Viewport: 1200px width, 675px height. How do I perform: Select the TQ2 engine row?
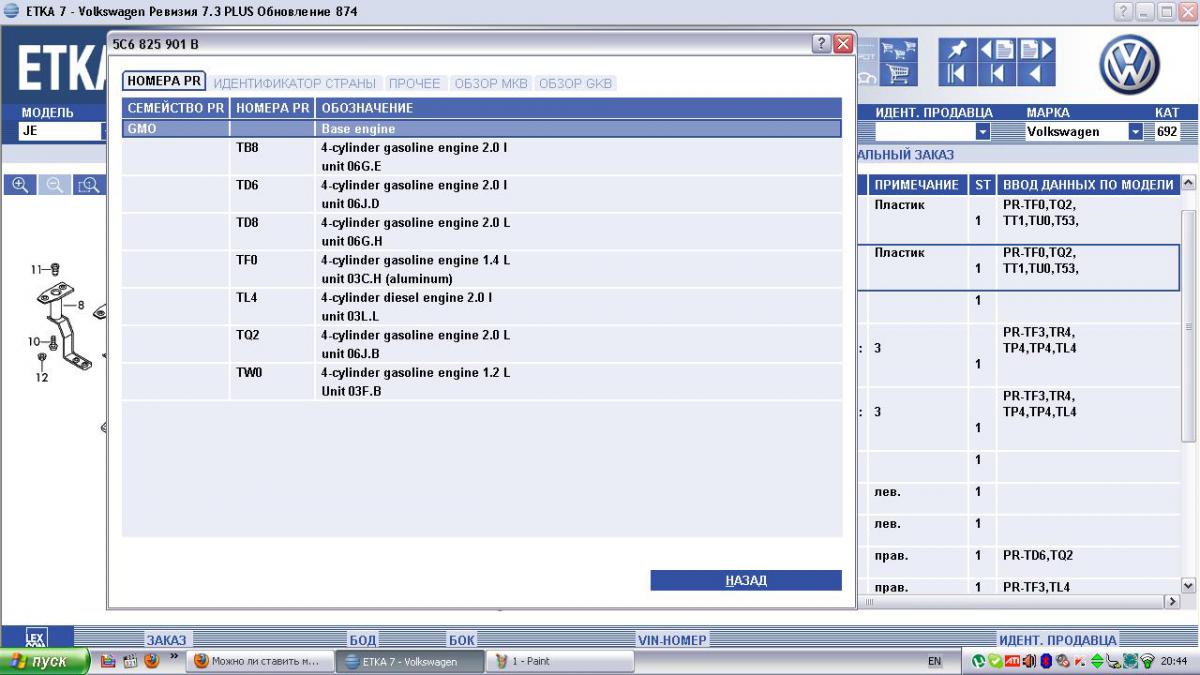[x=482, y=344]
